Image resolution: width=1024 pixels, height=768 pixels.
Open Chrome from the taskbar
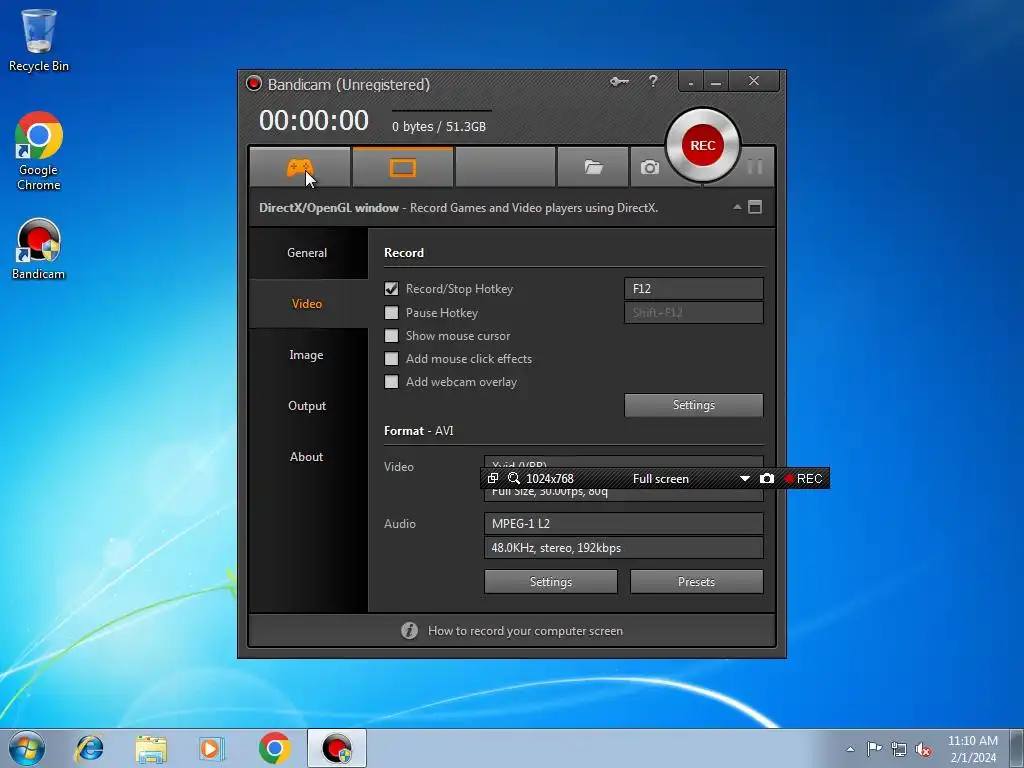[274, 748]
